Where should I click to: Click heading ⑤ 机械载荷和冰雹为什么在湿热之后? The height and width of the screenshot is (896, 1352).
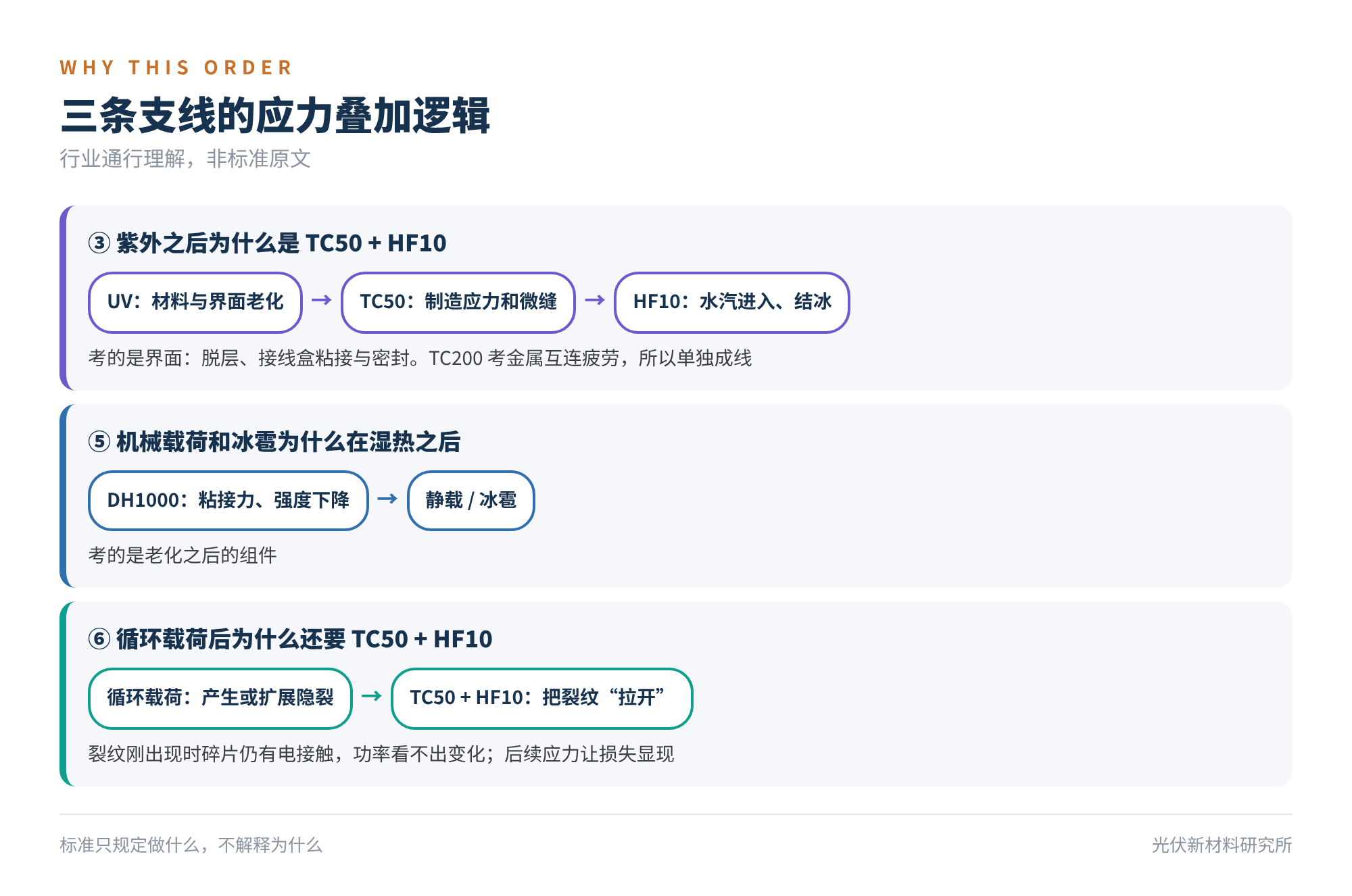point(274,441)
